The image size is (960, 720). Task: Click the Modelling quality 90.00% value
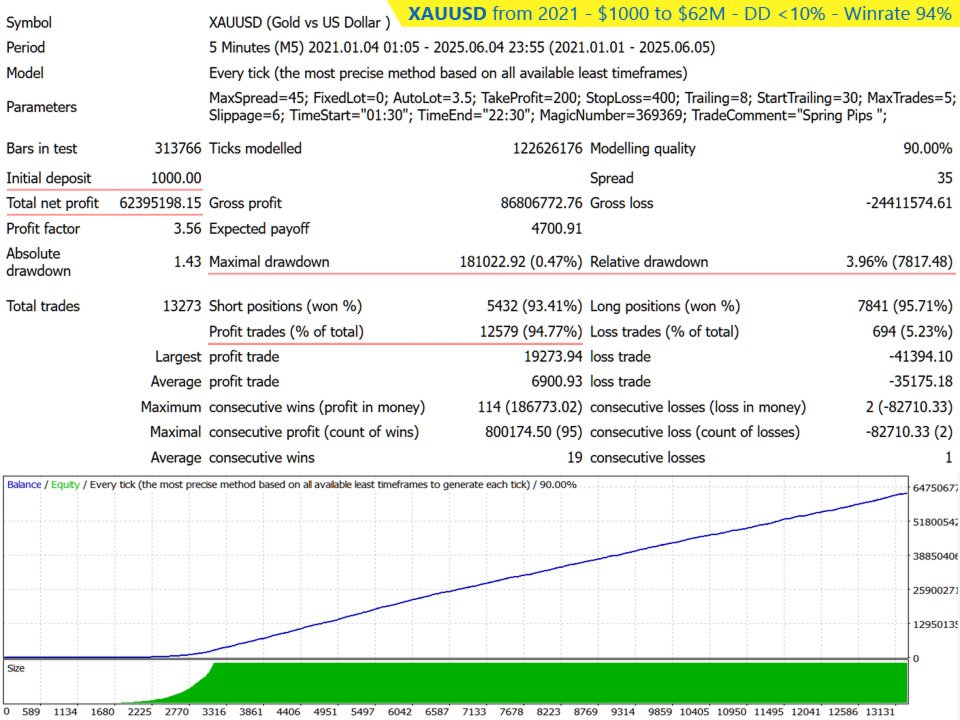(928, 149)
